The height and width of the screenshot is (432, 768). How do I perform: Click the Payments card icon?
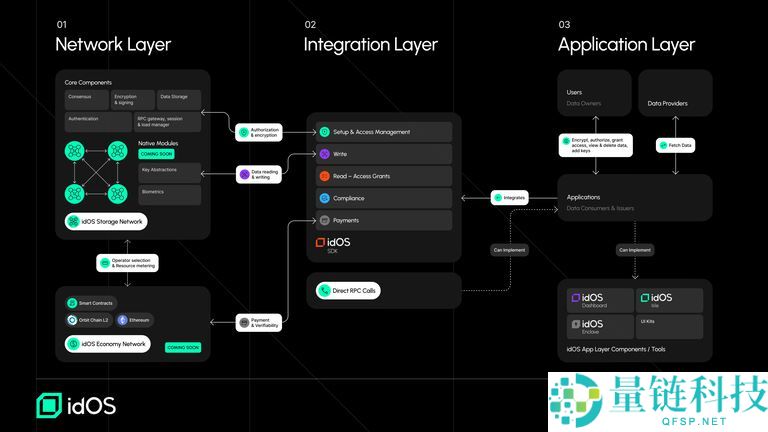(x=325, y=220)
